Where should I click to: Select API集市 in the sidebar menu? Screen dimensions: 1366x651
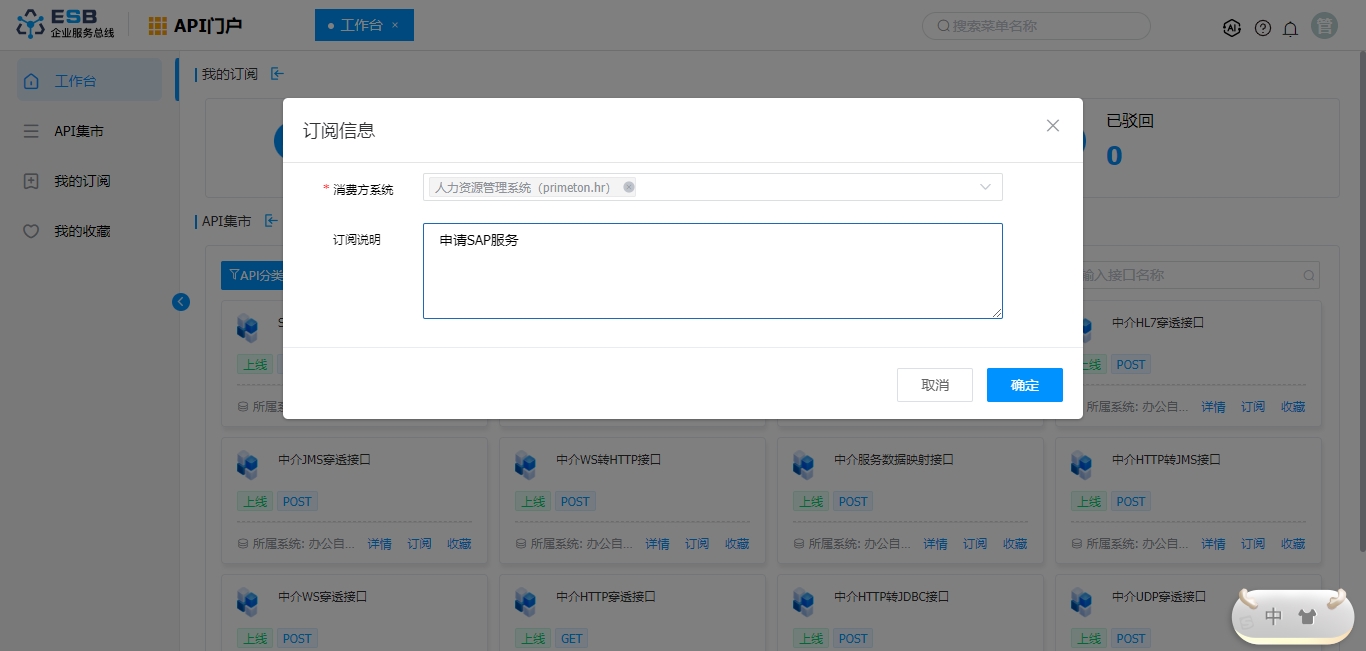[x=79, y=131]
